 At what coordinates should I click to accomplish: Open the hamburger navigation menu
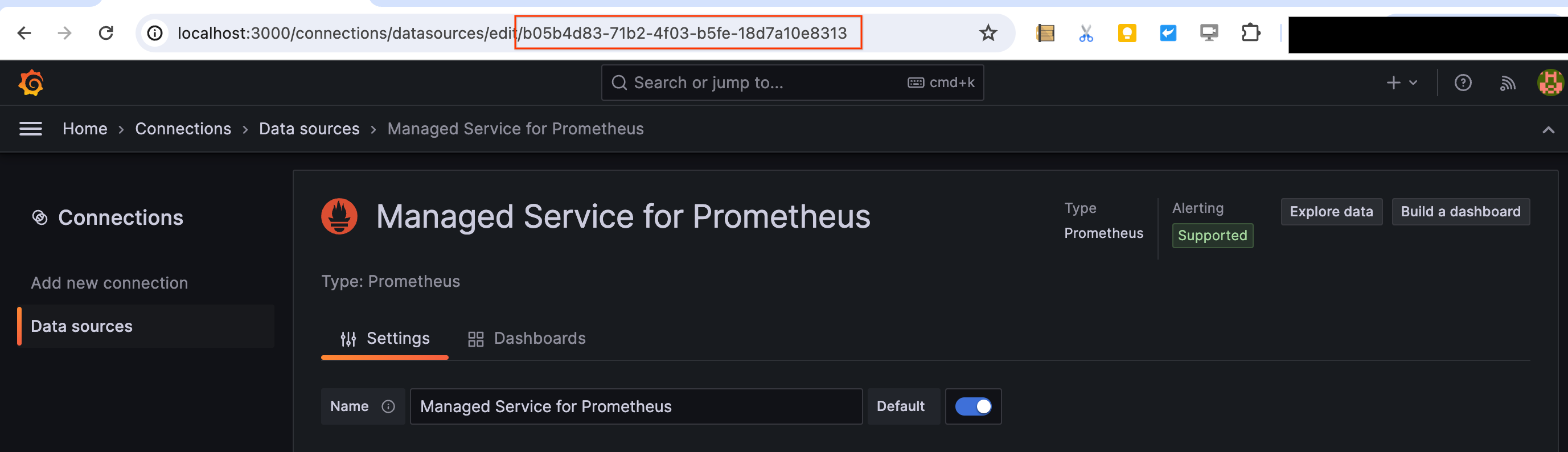click(30, 128)
